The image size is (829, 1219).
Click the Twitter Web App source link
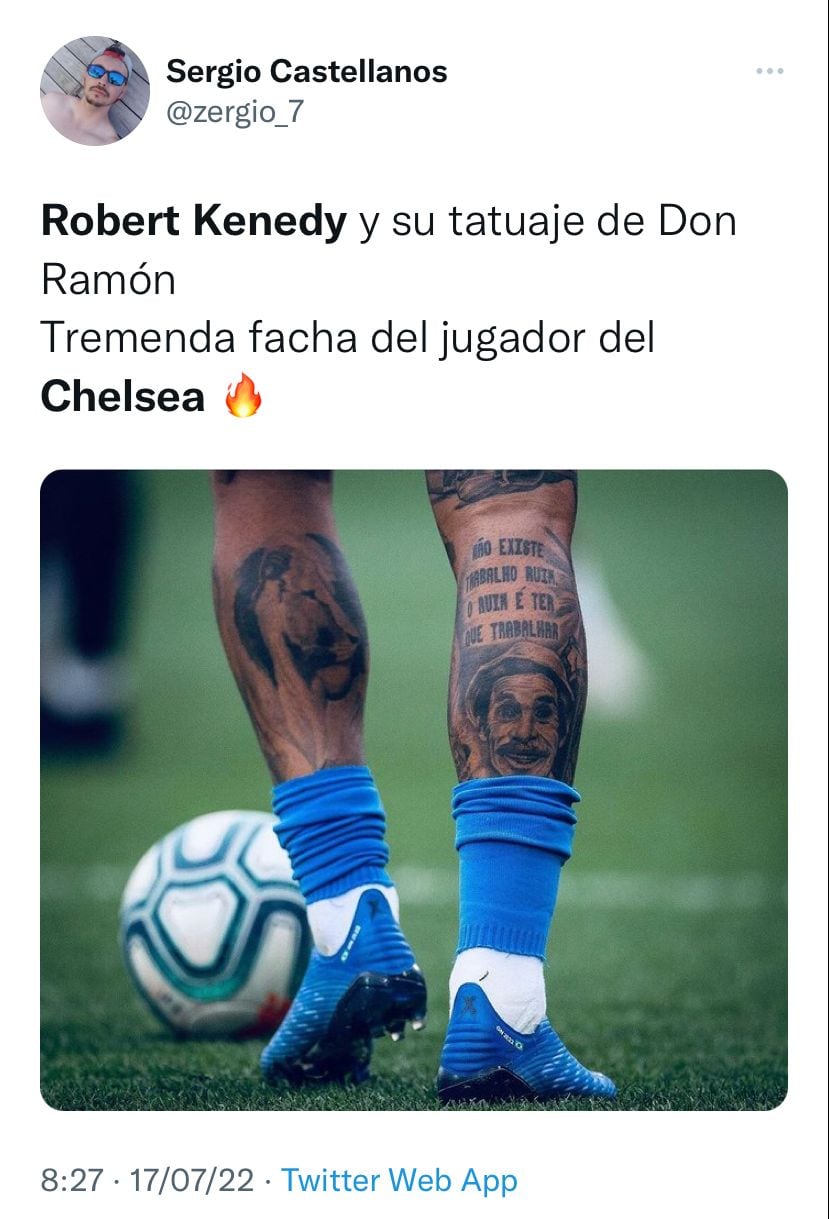coord(399,1180)
